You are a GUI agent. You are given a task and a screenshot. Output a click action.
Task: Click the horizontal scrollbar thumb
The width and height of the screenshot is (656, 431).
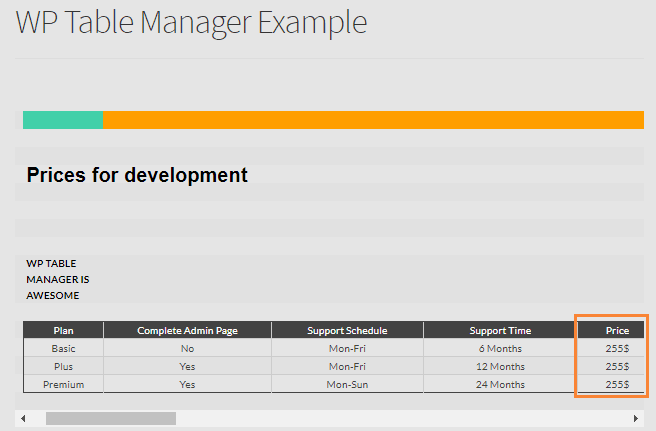[111, 418]
